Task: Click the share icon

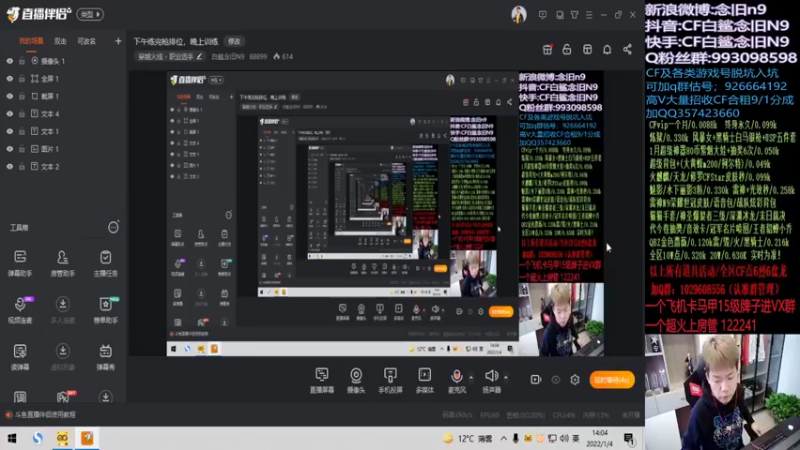Action: (x=627, y=49)
